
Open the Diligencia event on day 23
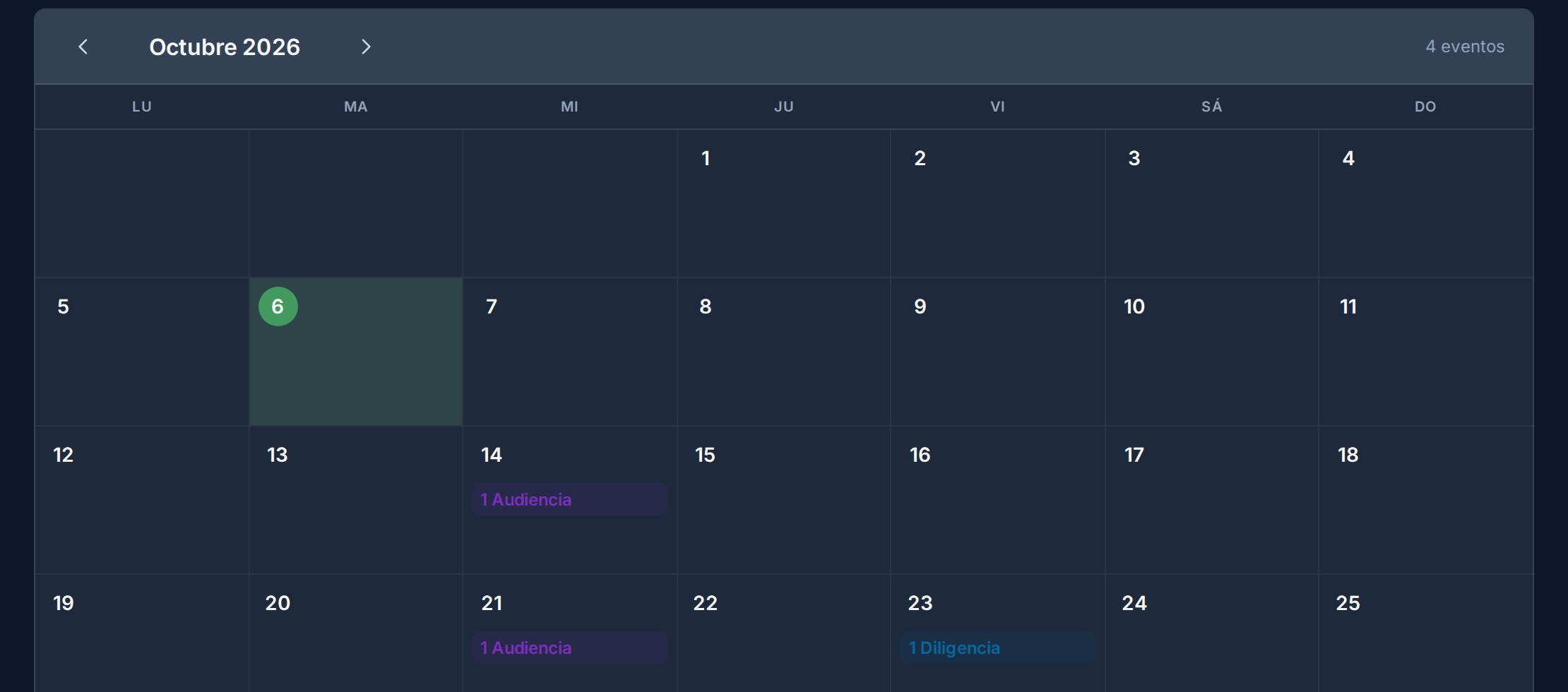[998, 648]
